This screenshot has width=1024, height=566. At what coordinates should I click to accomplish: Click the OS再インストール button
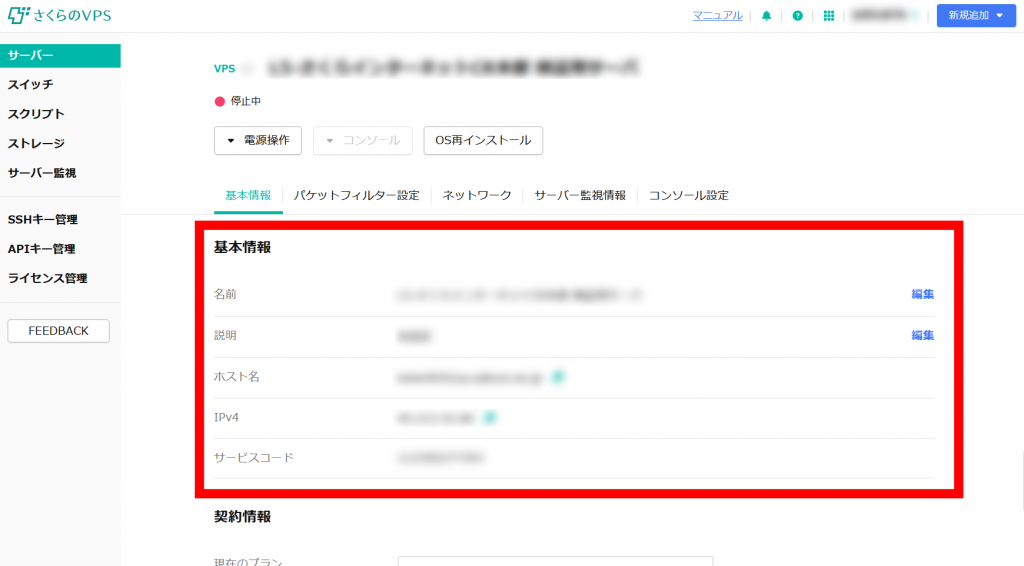point(483,141)
